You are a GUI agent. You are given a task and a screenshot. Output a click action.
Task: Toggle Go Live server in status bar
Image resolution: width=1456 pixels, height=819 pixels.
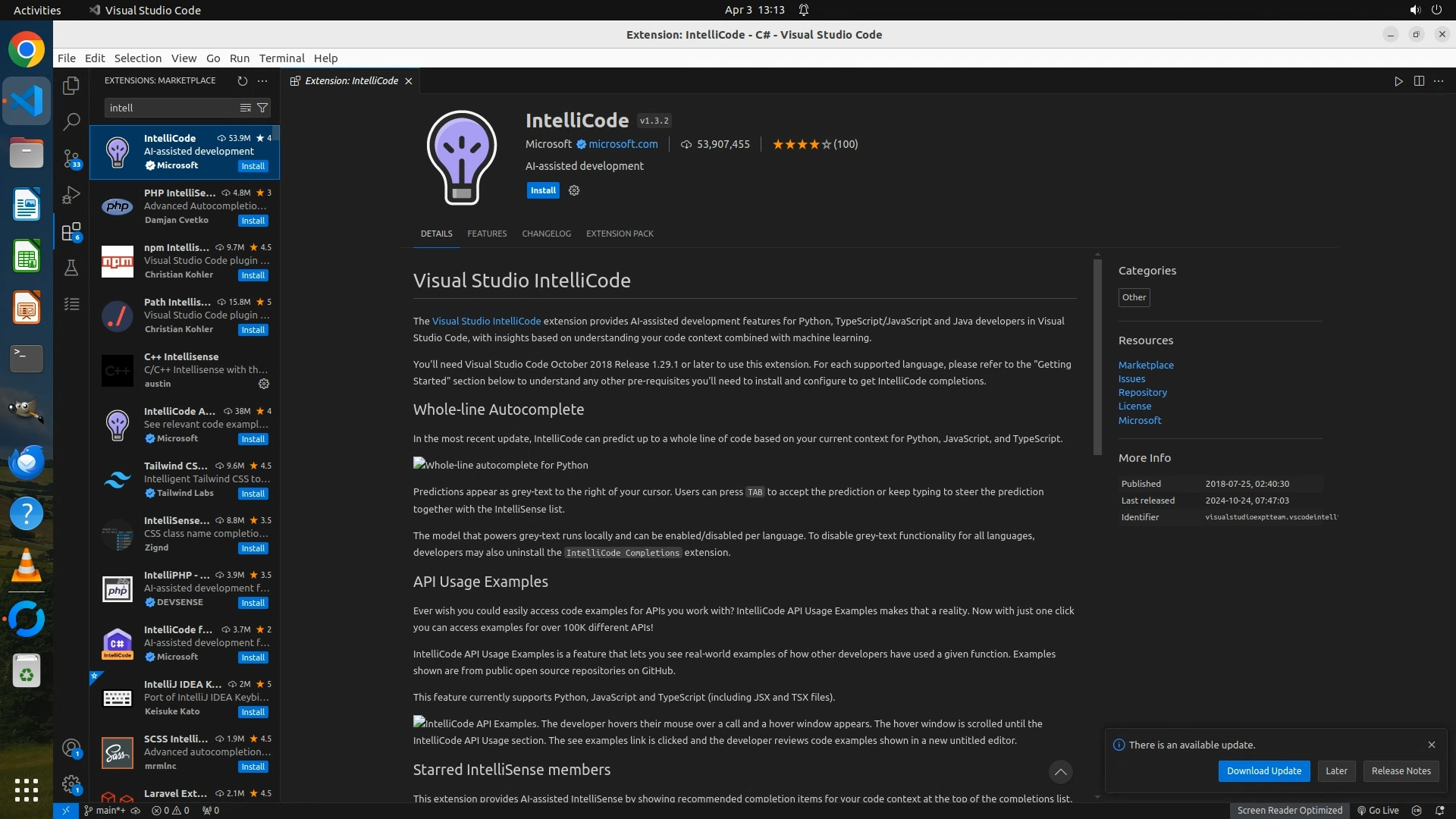click(1378, 810)
